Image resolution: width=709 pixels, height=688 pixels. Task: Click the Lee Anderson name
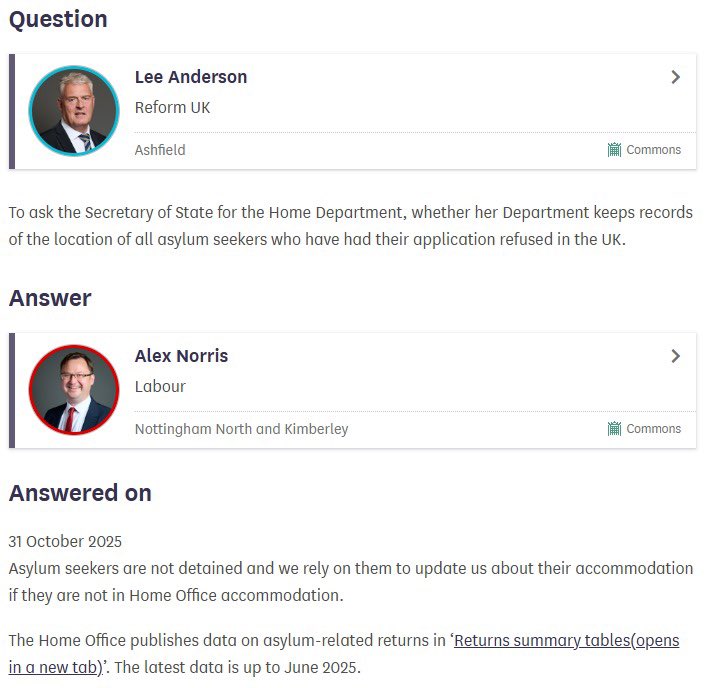coord(191,77)
